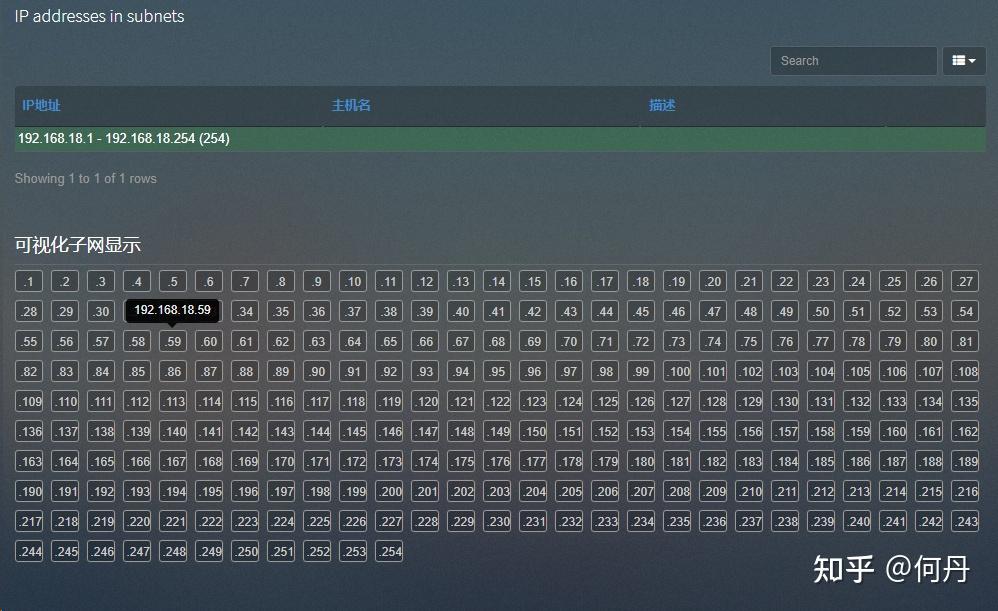Click the .136 address box

tap(29, 431)
